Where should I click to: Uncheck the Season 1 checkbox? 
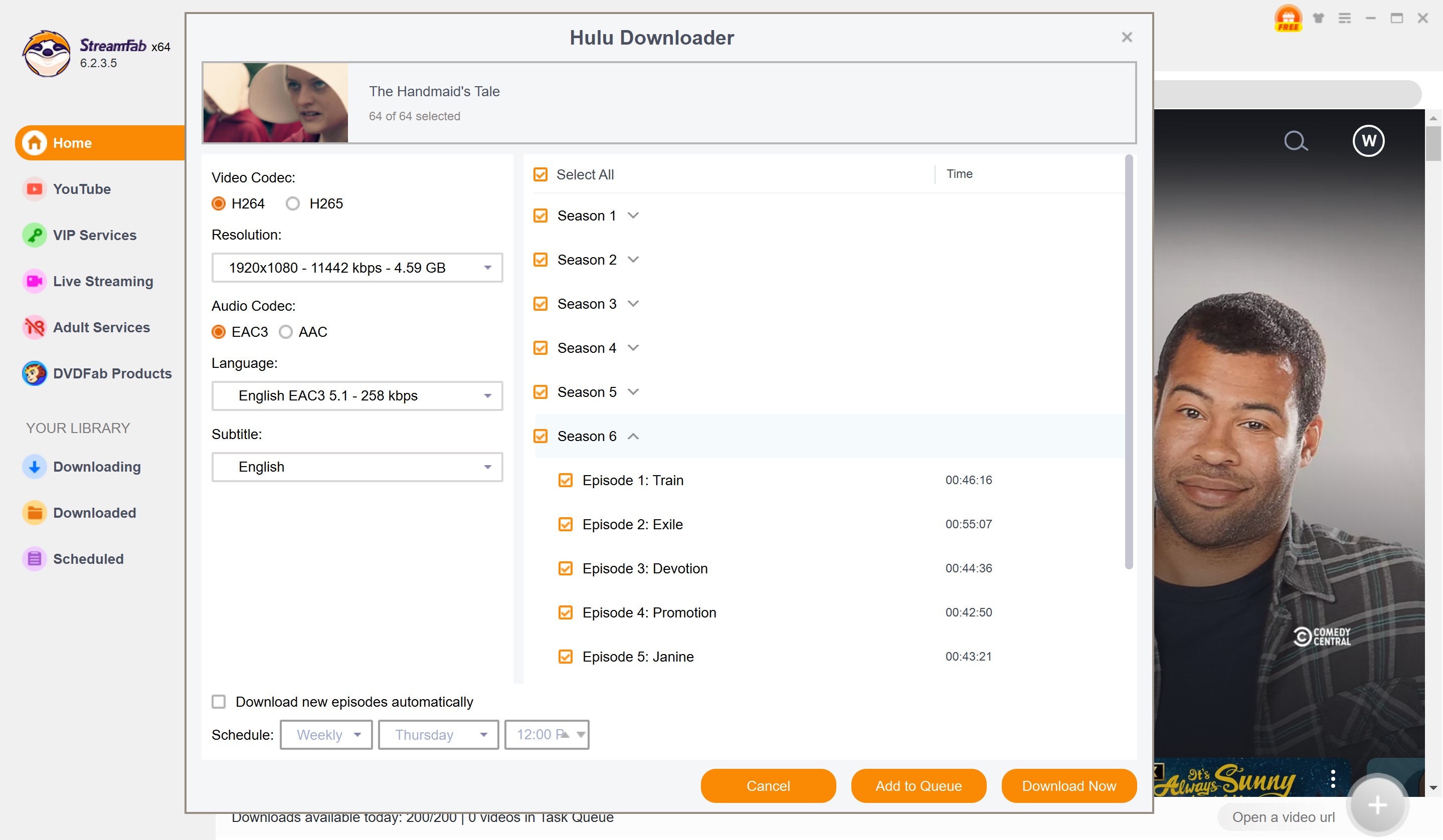(x=540, y=216)
